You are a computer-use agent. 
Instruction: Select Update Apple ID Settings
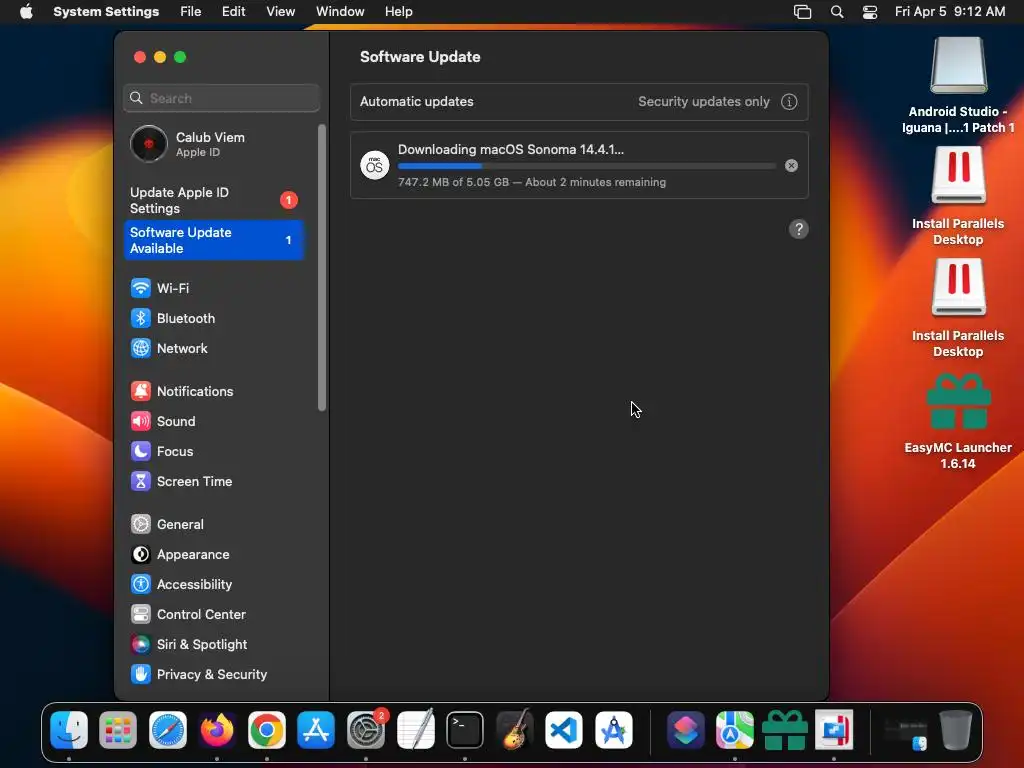click(x=213, y=200)
